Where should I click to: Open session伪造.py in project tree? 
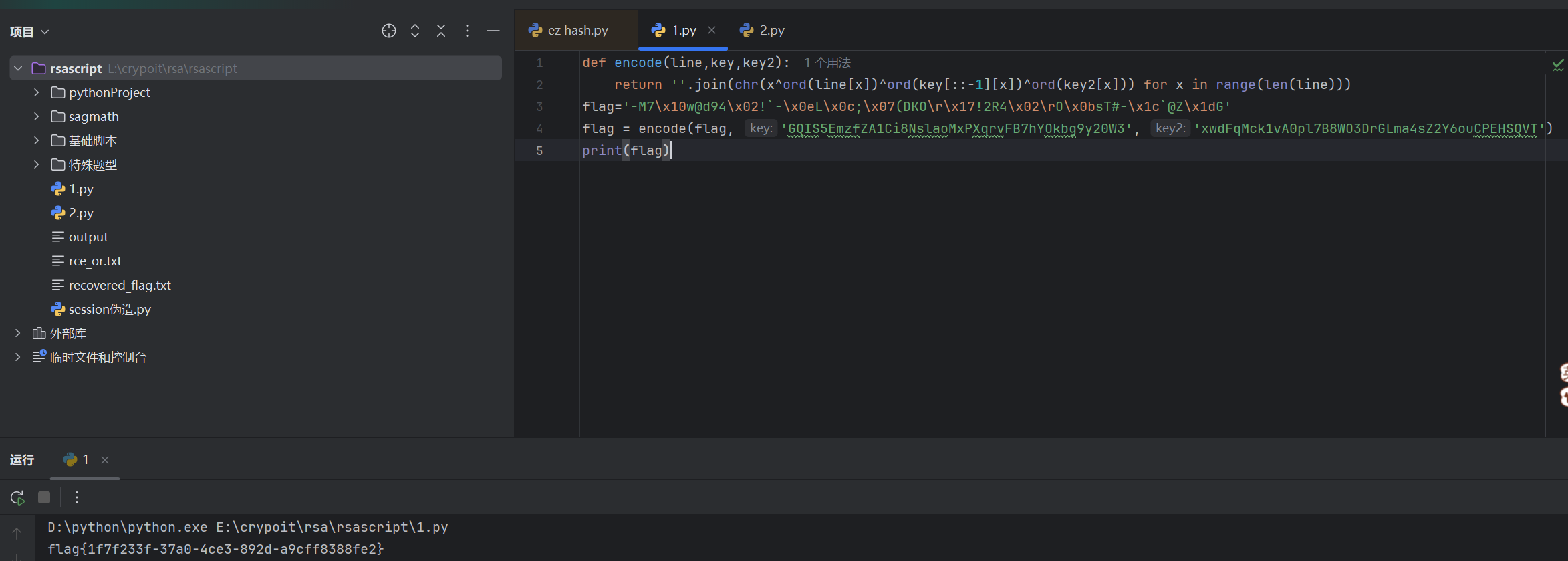[110, 309]
